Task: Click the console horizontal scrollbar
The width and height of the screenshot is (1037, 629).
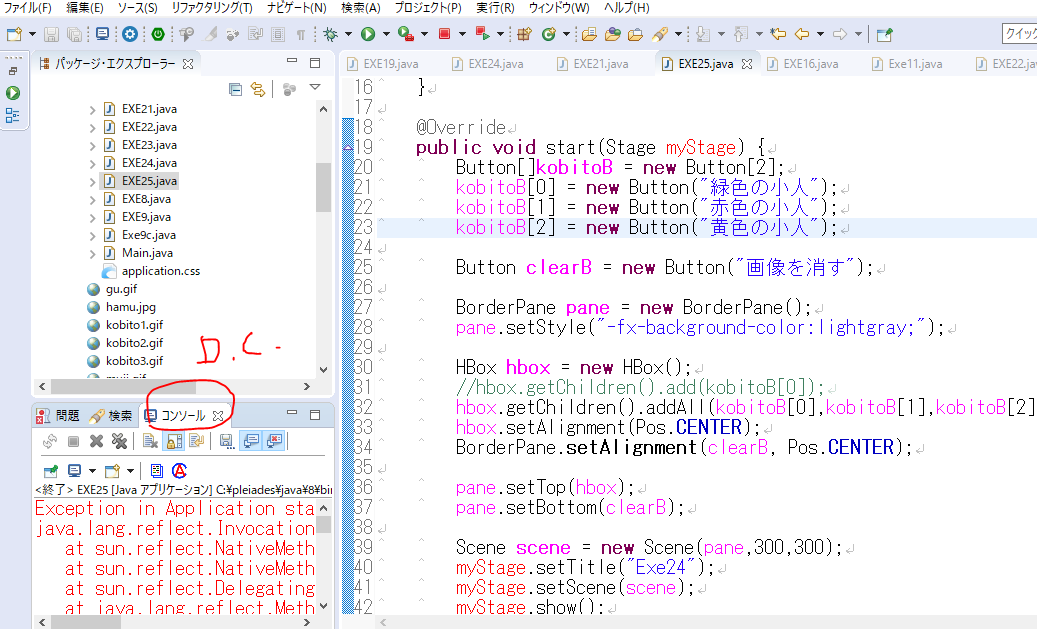Action: pos(86,622)
